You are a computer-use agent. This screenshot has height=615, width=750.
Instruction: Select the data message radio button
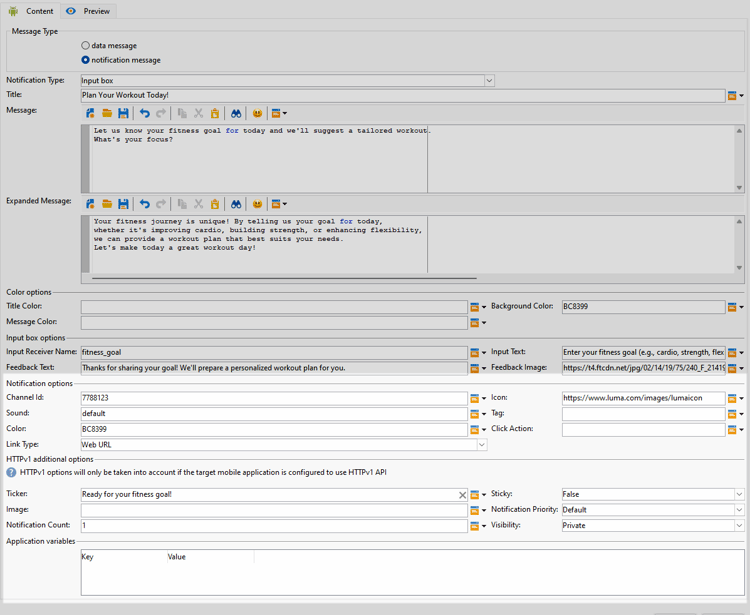click(85, 45)
